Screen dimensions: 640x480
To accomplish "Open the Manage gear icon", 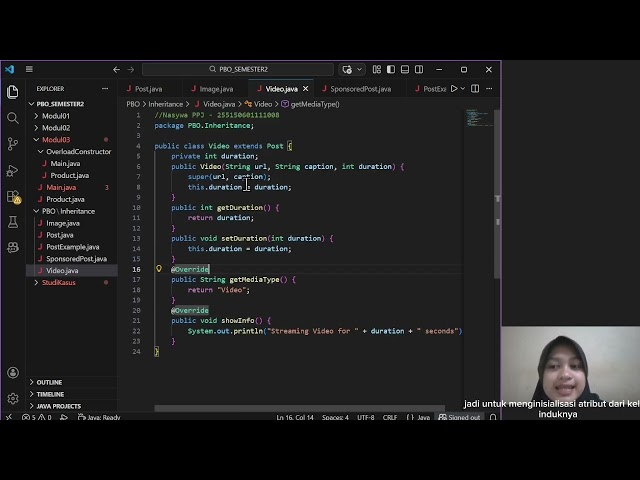I will pos(13,398).
